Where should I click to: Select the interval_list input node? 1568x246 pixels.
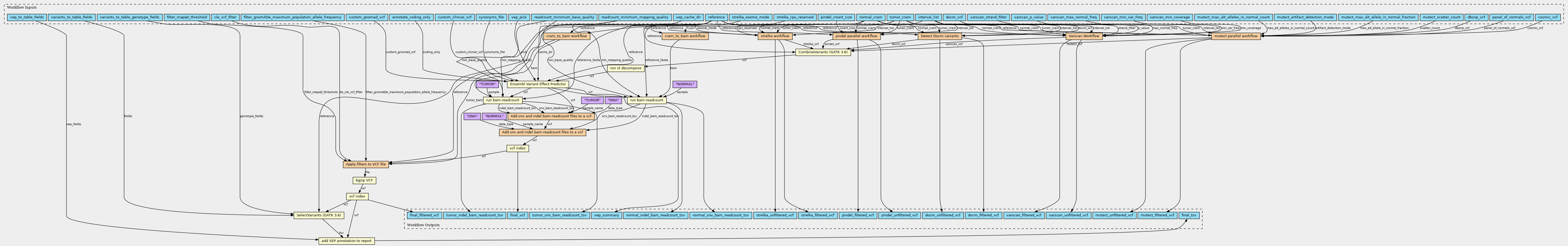point(928,18)
